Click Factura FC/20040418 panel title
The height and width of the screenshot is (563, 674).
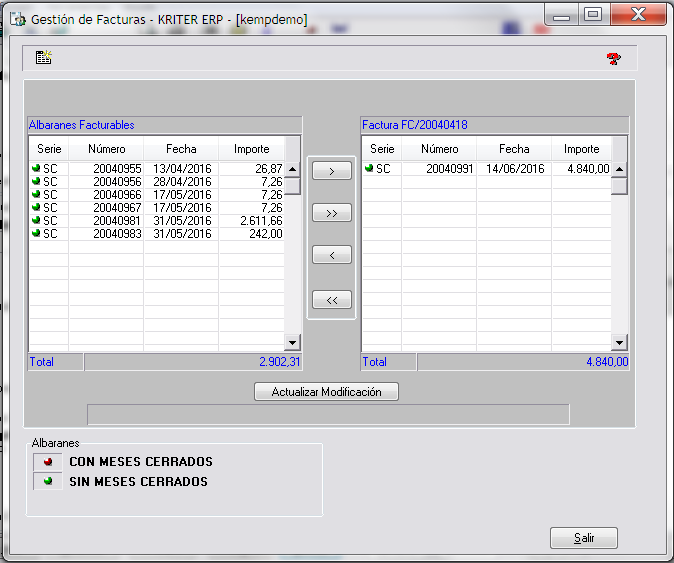pos(415,125)
